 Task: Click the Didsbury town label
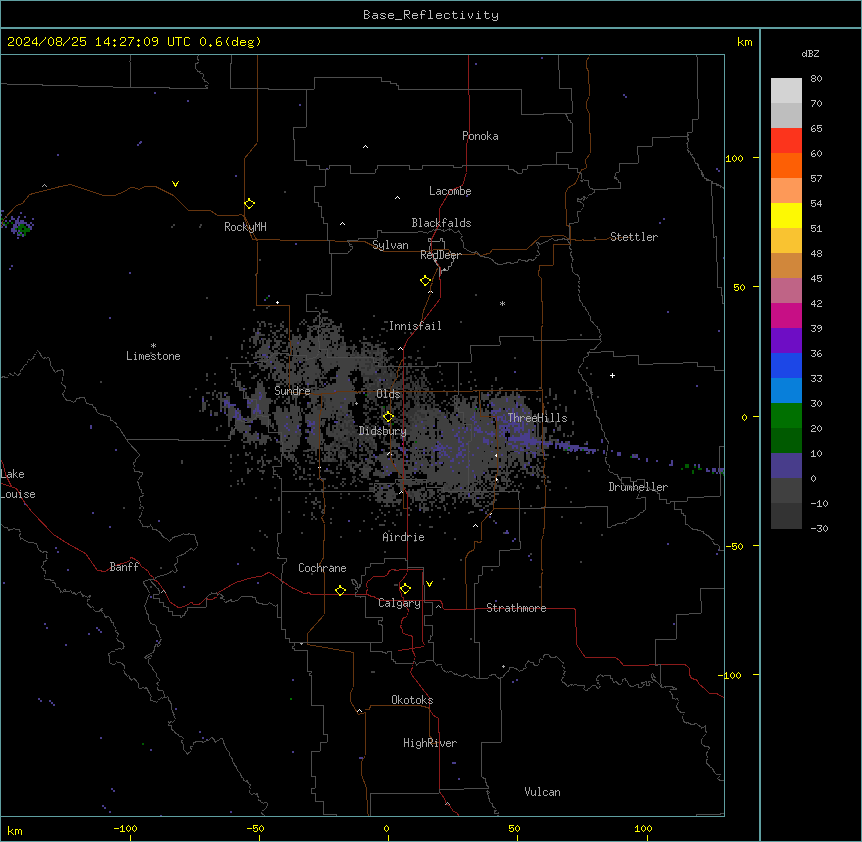click(383, 431)
